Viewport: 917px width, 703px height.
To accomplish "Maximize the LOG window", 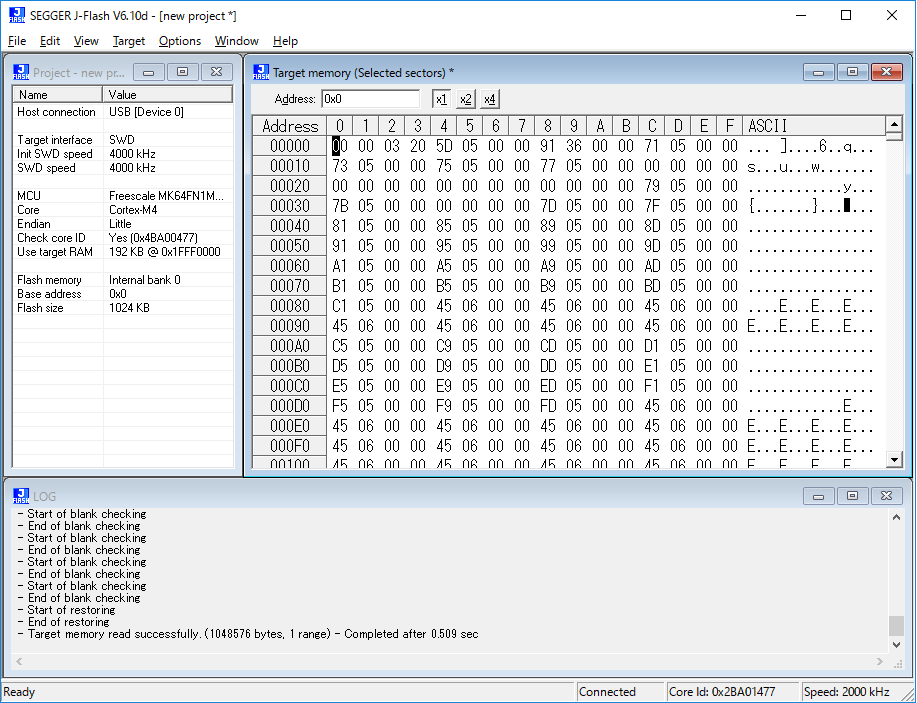I will (853, 496).
